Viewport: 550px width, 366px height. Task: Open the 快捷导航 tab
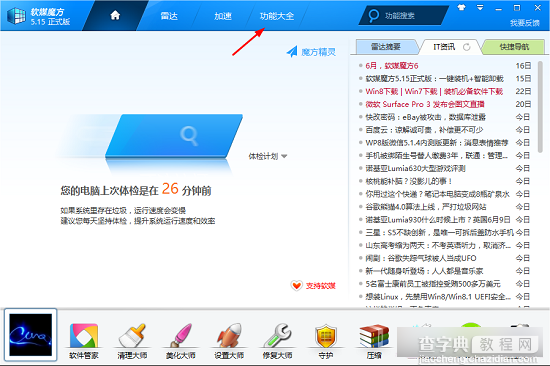[514, 47]
